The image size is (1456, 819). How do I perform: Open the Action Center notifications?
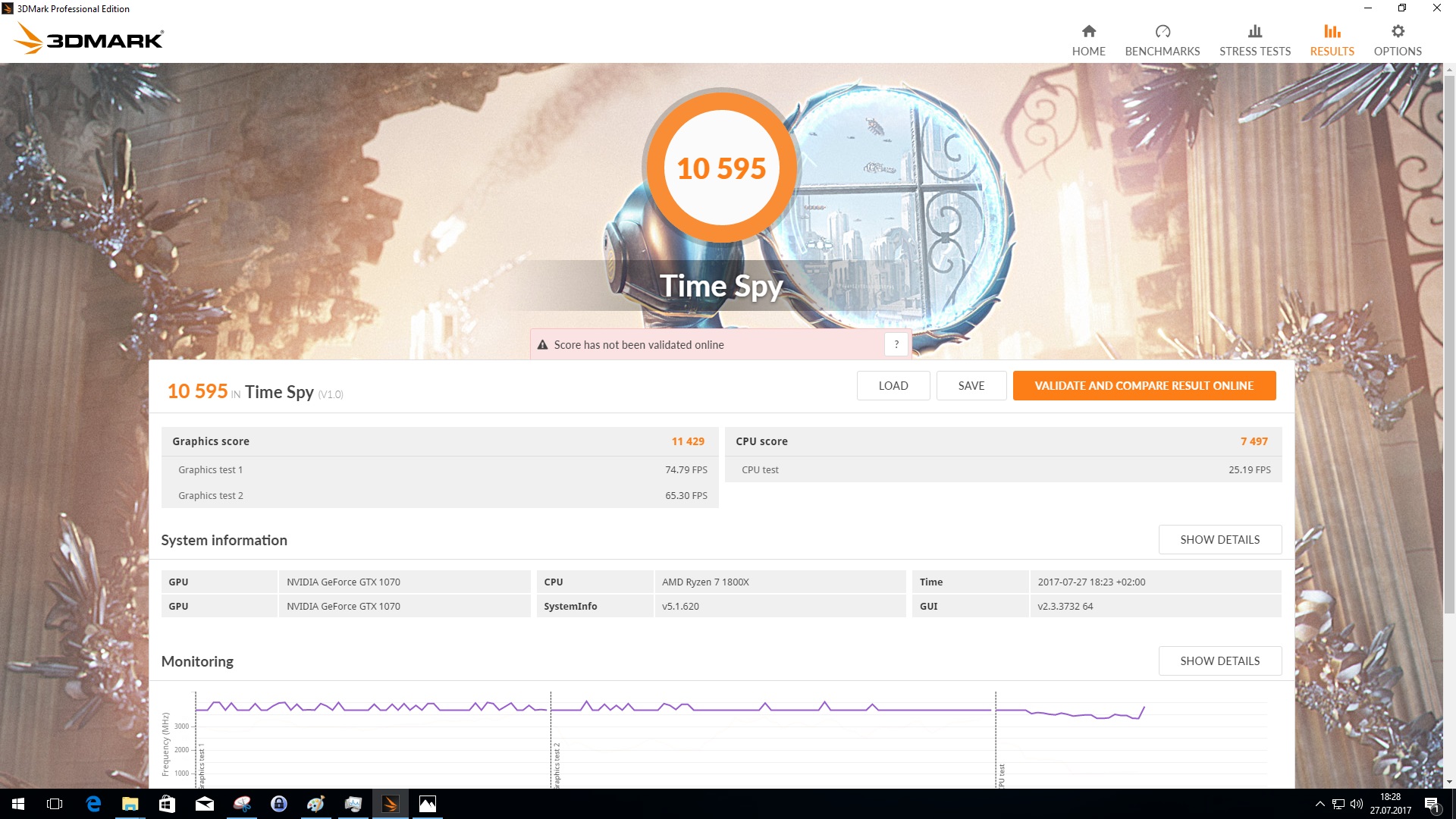1431,804
